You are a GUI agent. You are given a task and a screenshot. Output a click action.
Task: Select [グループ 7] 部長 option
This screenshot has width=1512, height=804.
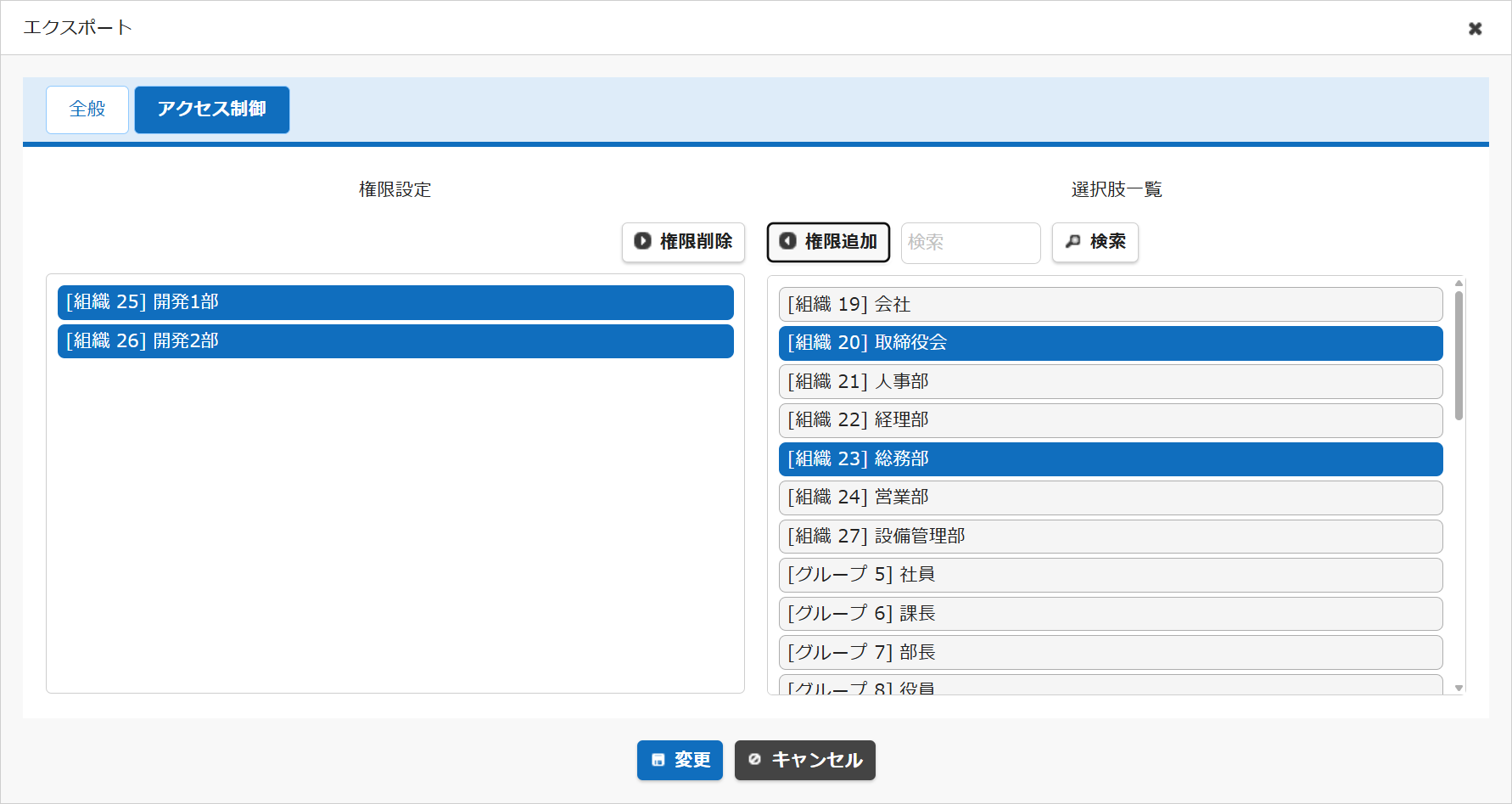pos(1111,653)
